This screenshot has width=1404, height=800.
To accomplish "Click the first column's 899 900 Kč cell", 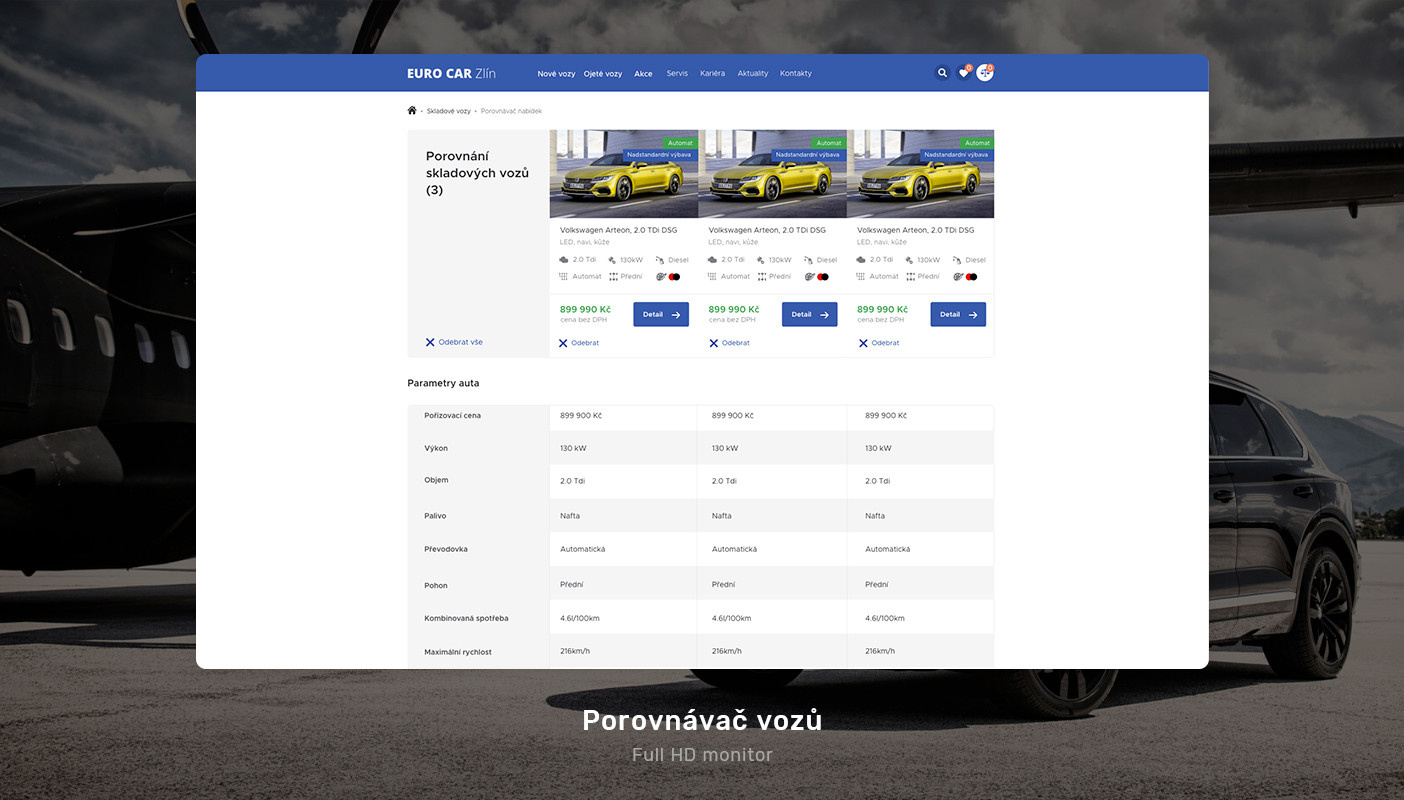I will coord(581,416).
